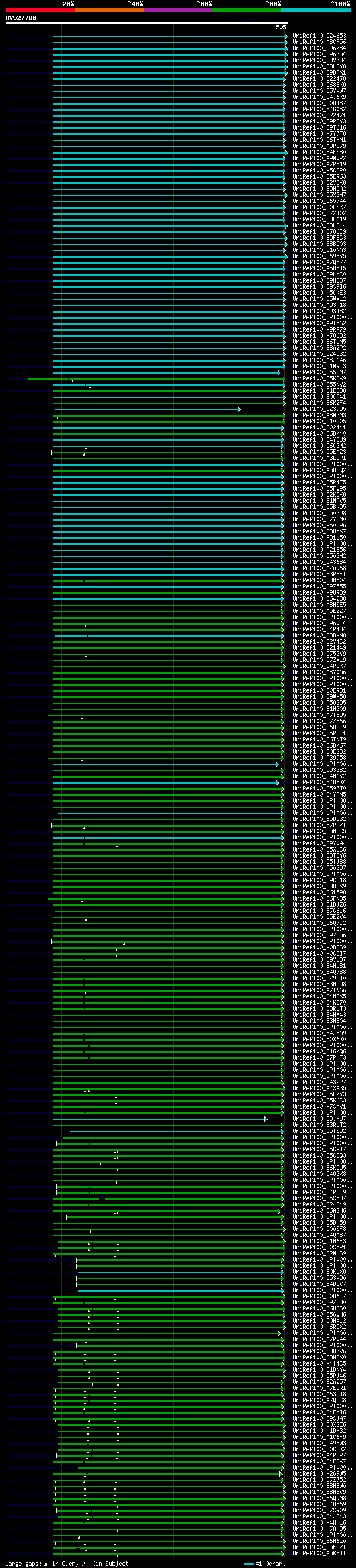Viewport: 356px width, 1568px height.
Task: Click arrowhead ending the UniRef100_O24653 bar
Action: click(x=286, y=36)
